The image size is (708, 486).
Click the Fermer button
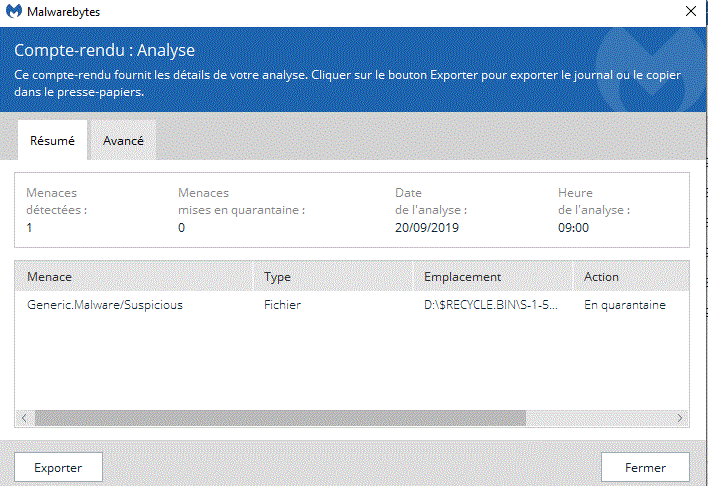coord(645,467)
